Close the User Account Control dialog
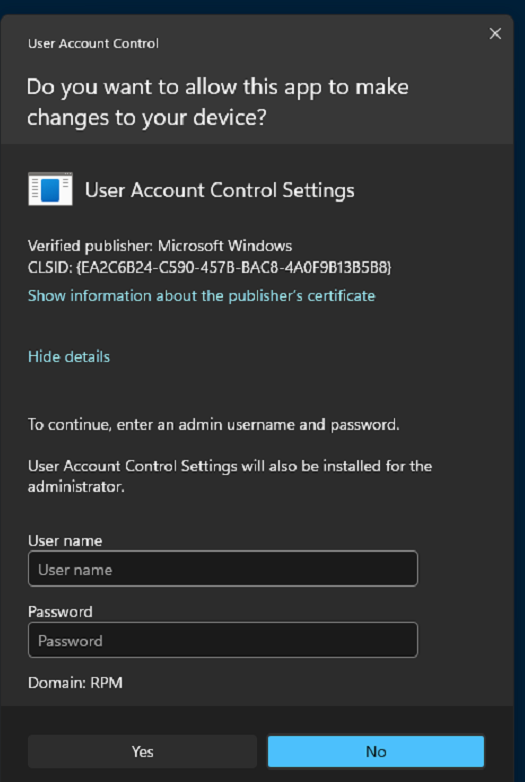This screenshot has width=525, height=782. pyautogui.click(x=495, y=33)
